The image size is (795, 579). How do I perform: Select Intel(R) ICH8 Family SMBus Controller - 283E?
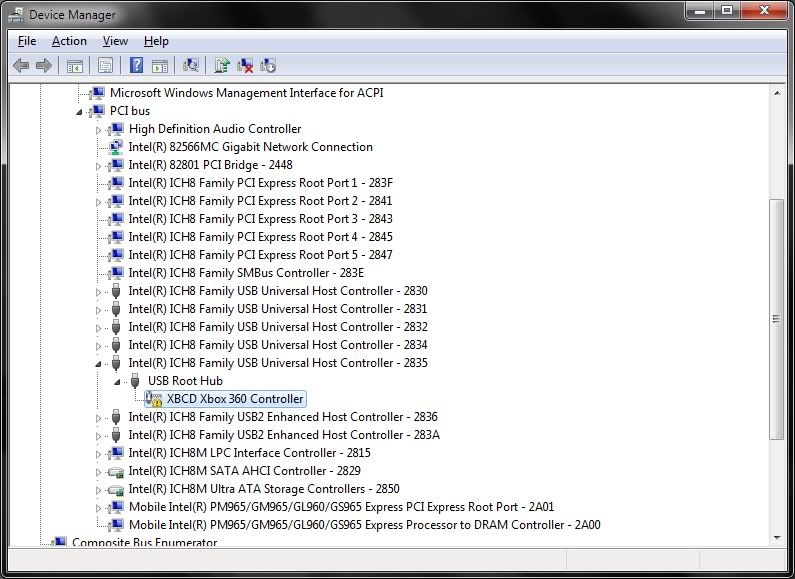[246, 273]
